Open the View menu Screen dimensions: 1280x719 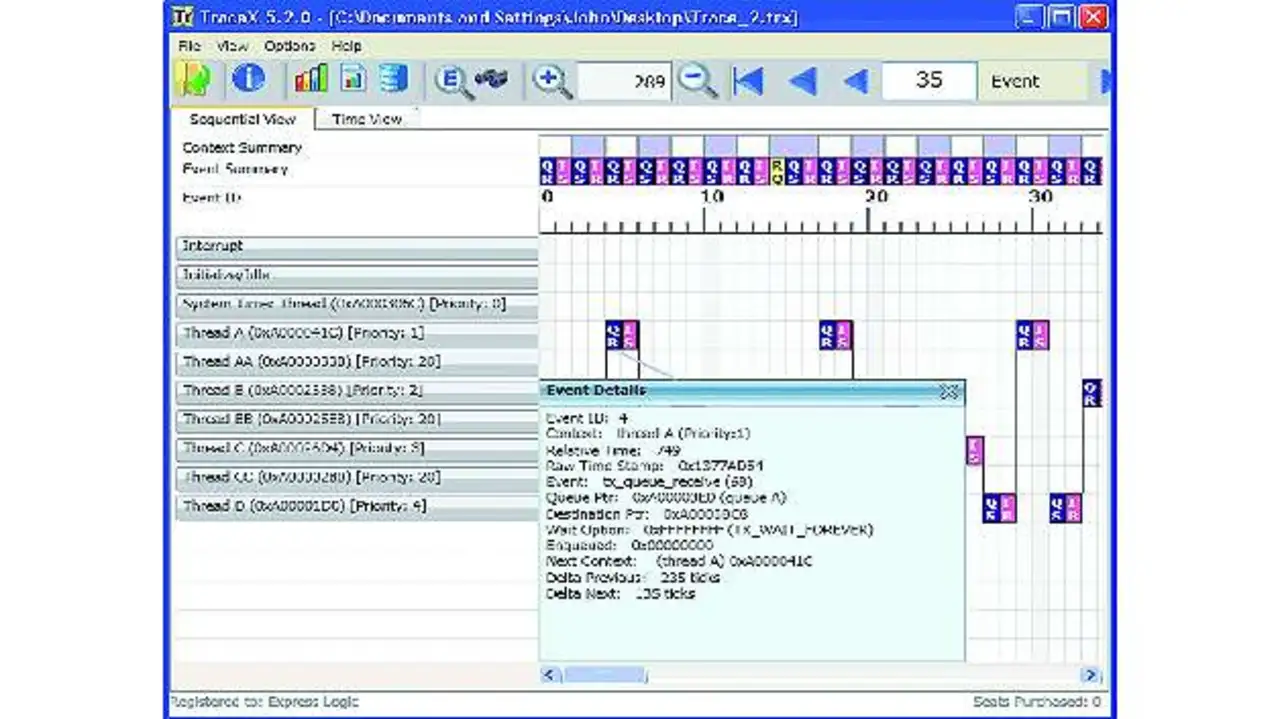(232, 46)
